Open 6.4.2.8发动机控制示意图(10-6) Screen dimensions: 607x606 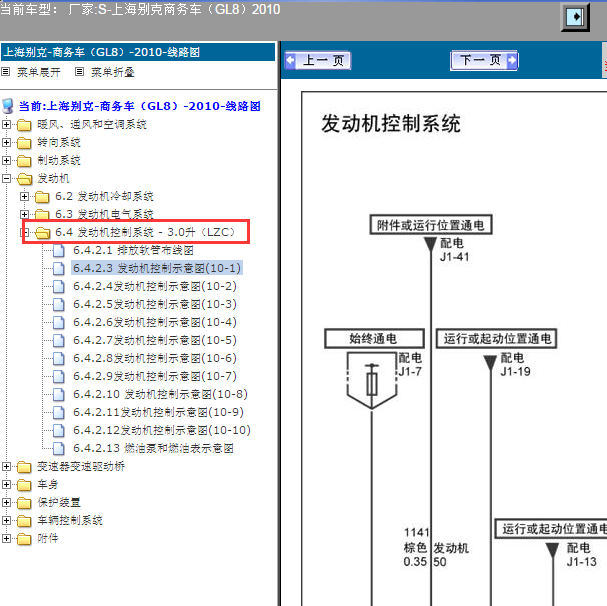point(155,358)
